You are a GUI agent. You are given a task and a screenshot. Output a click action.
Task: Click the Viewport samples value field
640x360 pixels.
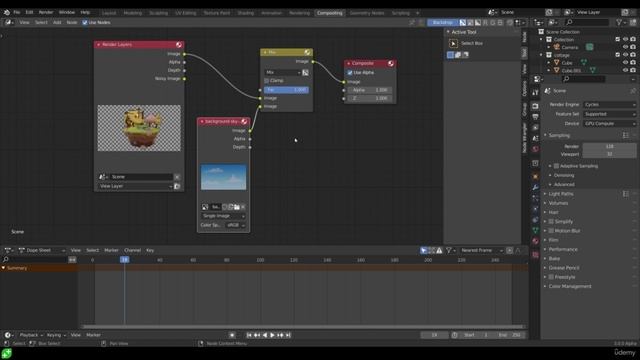tap(609, 154)
